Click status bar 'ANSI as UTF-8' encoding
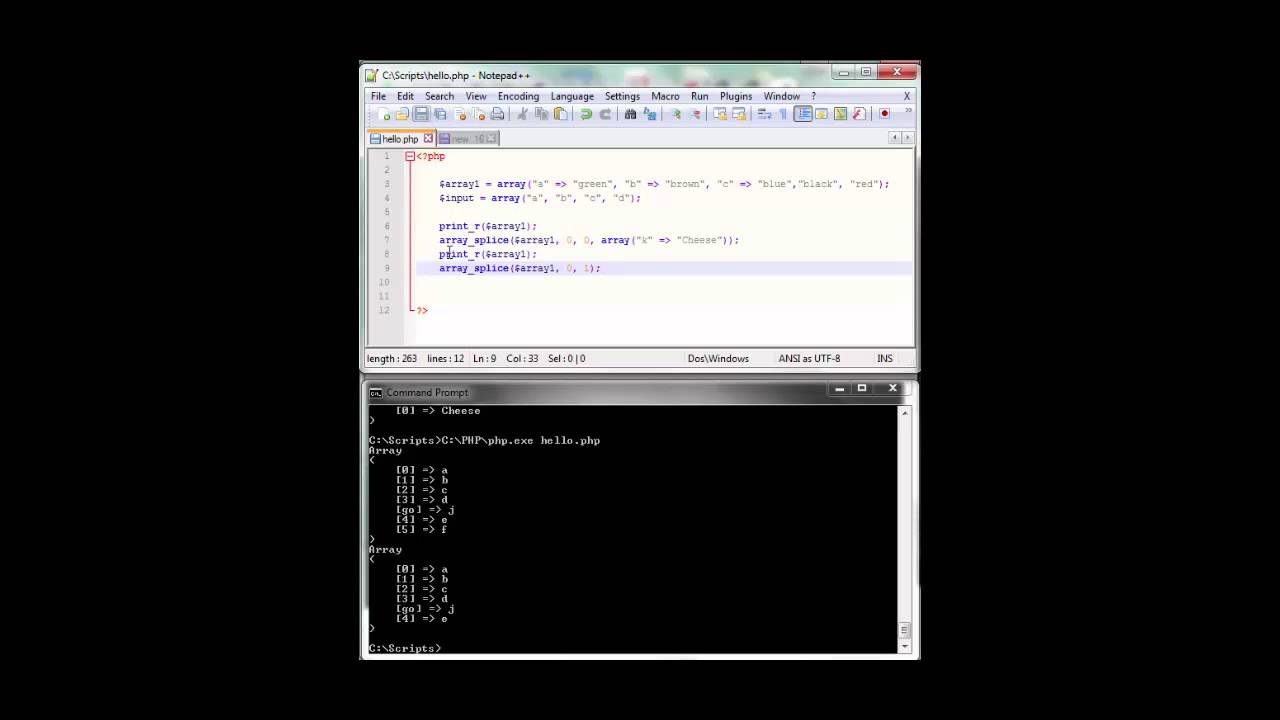Image resolution: width=1280 pixels, height=720 pixels. (809, 358)
